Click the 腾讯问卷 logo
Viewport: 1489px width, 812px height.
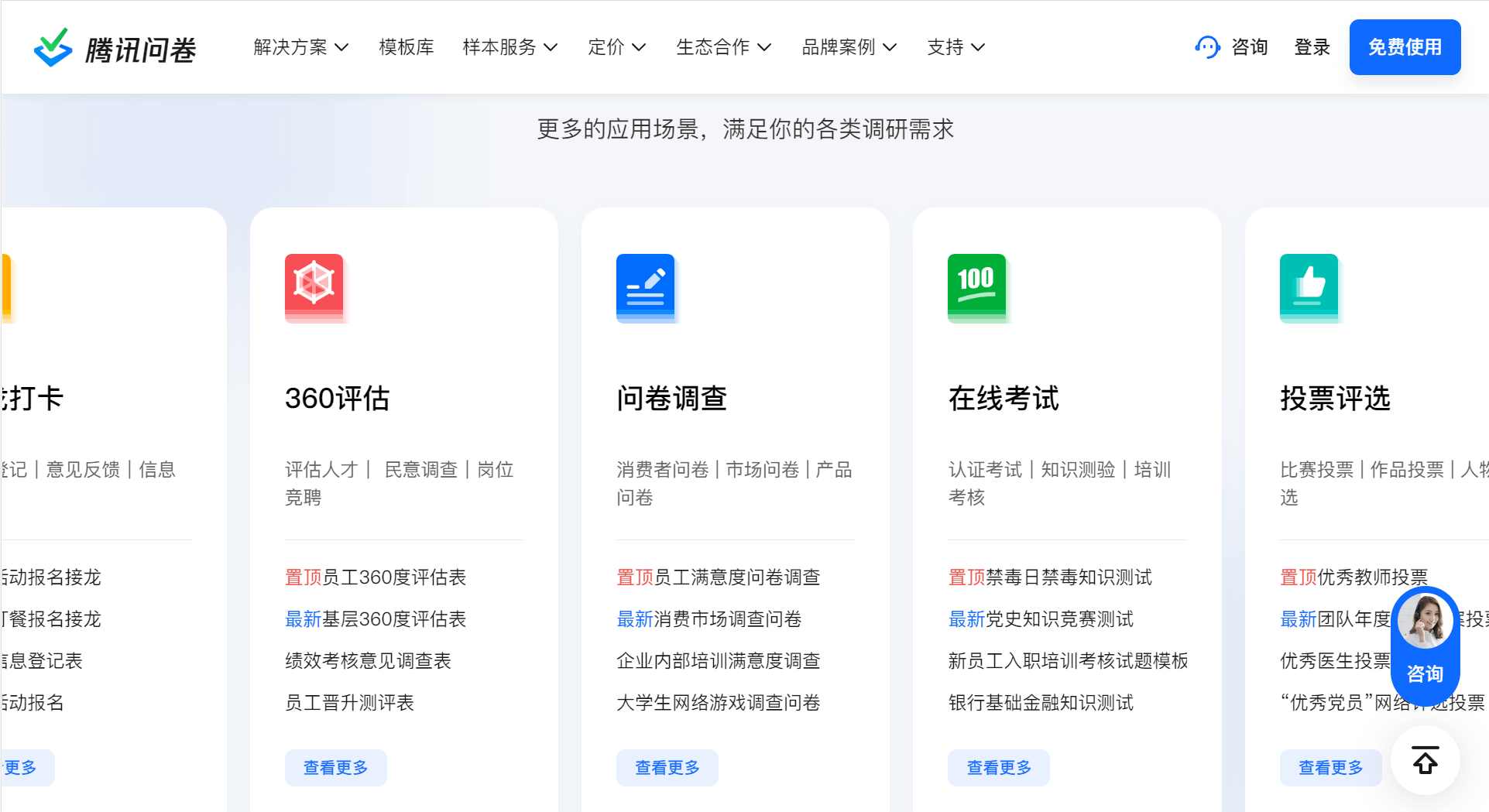(115, 48)
